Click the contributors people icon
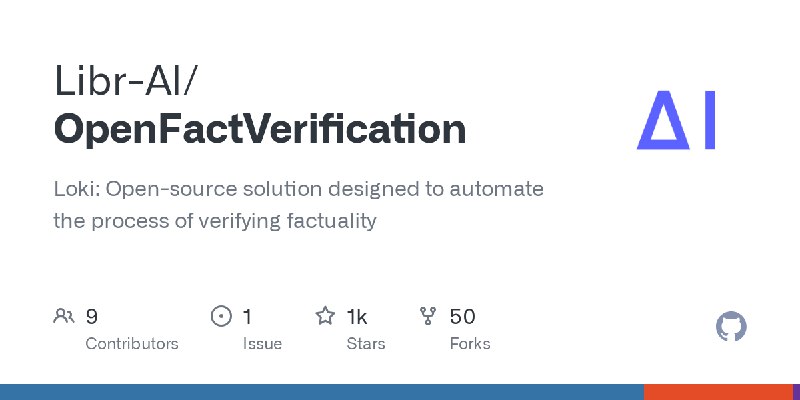The width and height of the screenshot is (800, 400). [64, 316]
